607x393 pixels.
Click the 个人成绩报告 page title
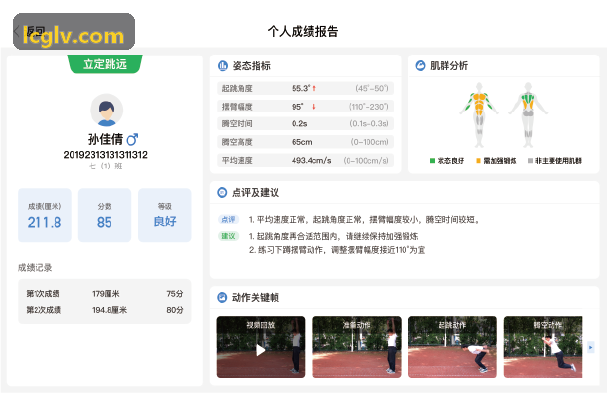tap(303, 31)
